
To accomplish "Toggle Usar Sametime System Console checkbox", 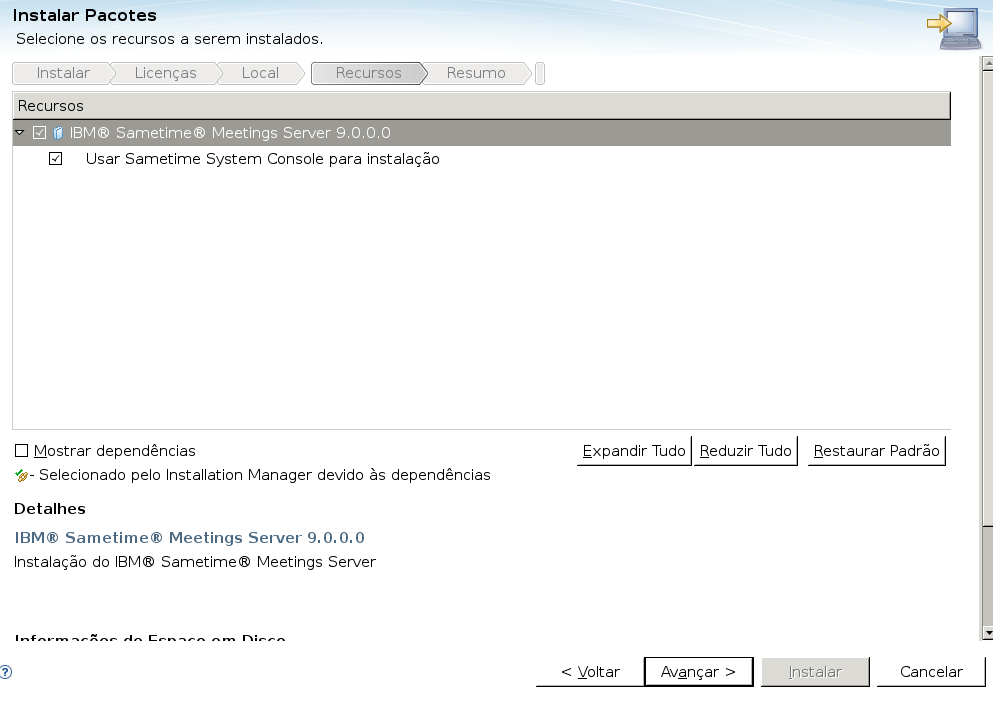I will pyautogui.click(x=56, y=159).
